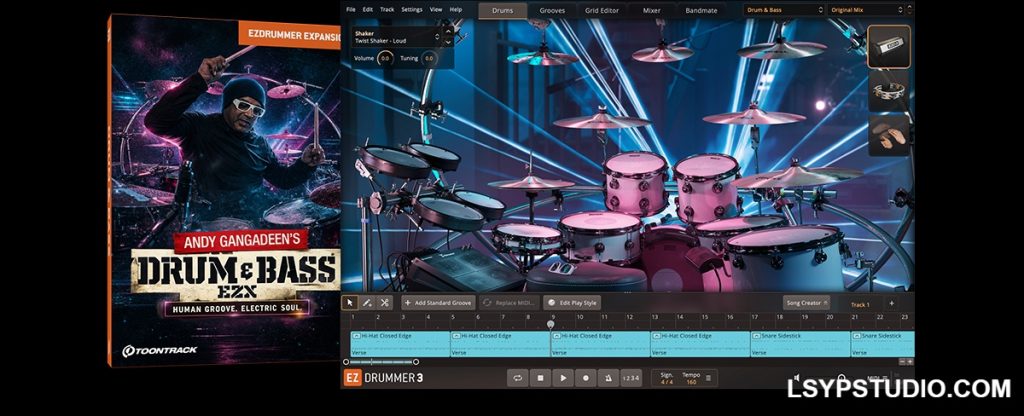Screen dimensions: 1024x416
Task: Select the Snare Sidestick clip at bar 21
Action: pyautogui.click(x=882, y=344)
